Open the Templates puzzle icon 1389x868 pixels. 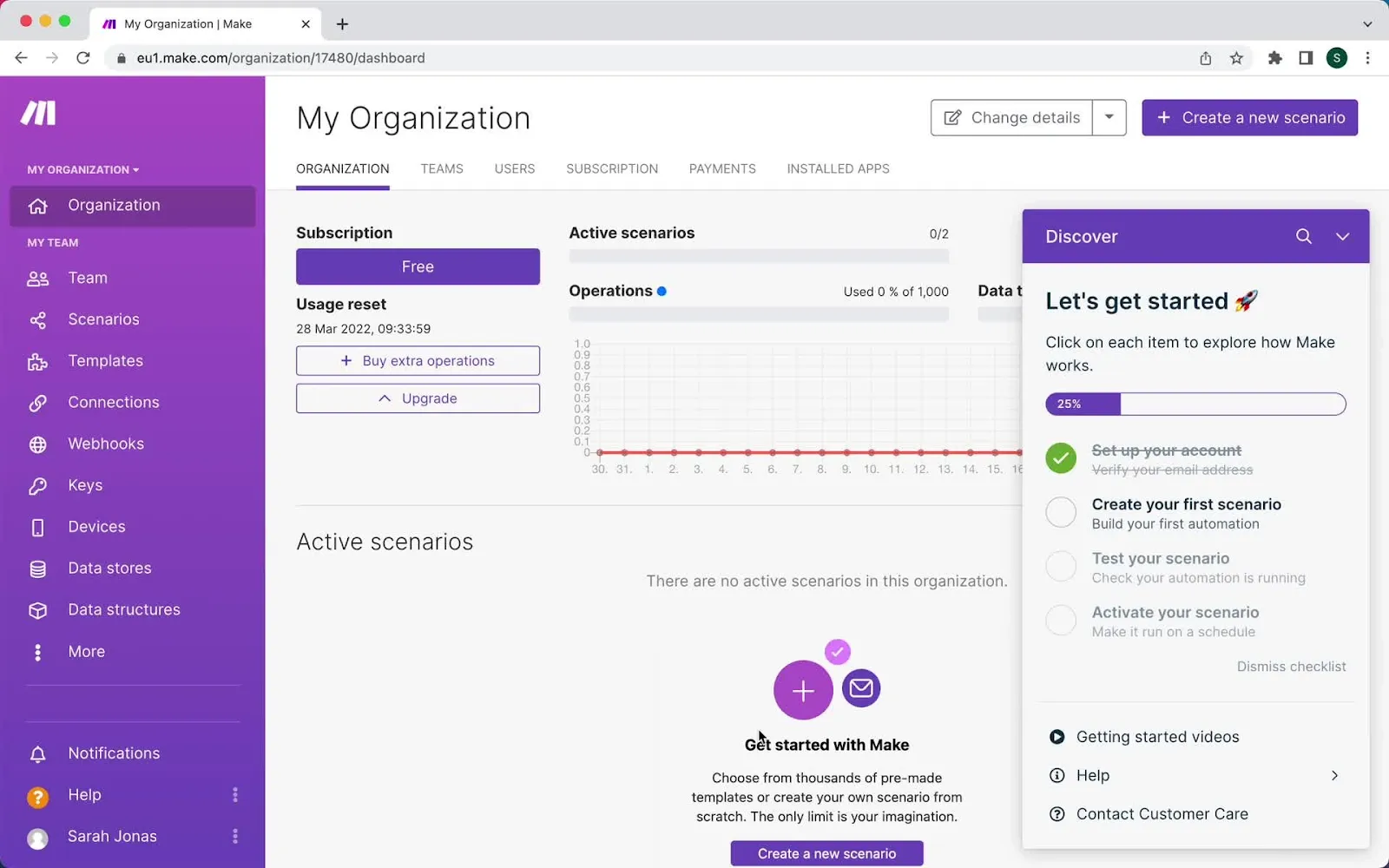click(37, 362)
